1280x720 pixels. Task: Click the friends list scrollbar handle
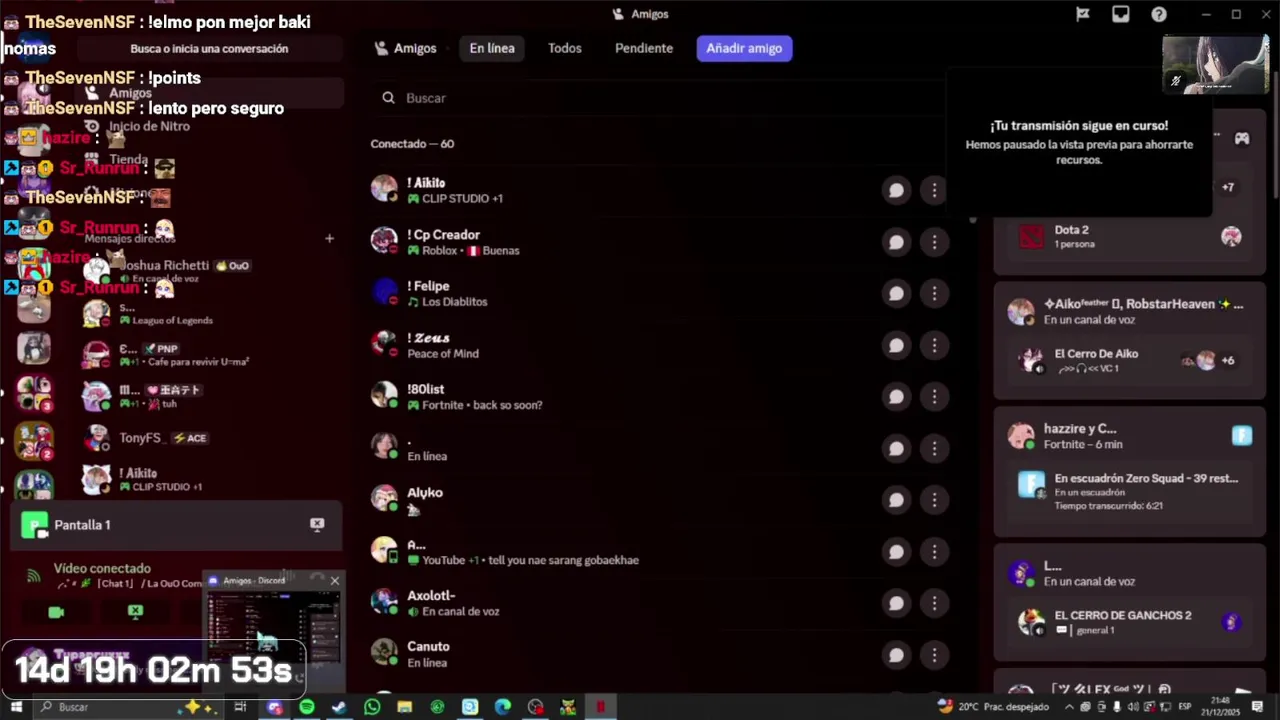tap(973, 218)
